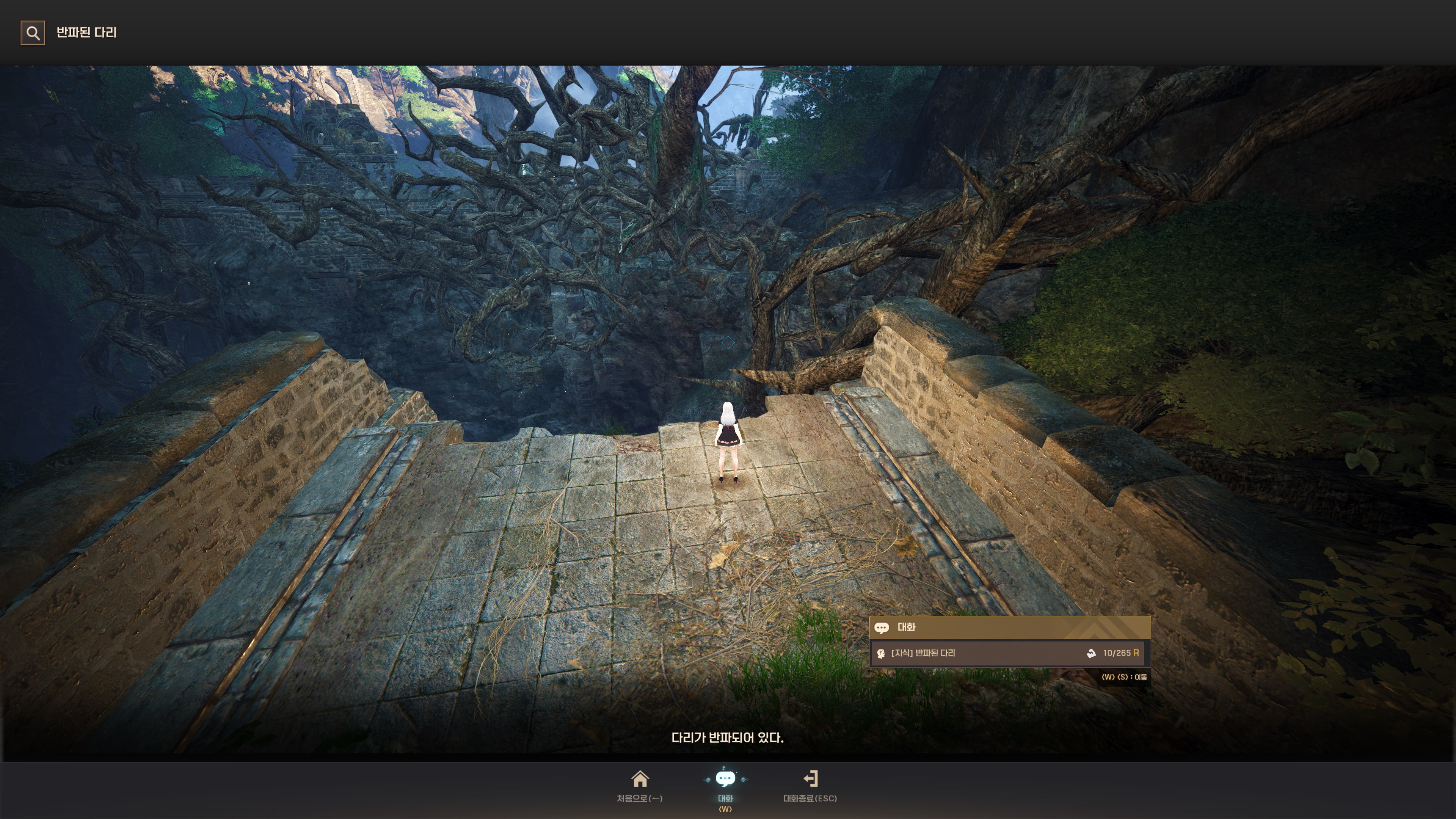Click the subtitle 다리가 반파되어 있다.
The width and height of the screenshot is (1456, 819).
[728, 737]
